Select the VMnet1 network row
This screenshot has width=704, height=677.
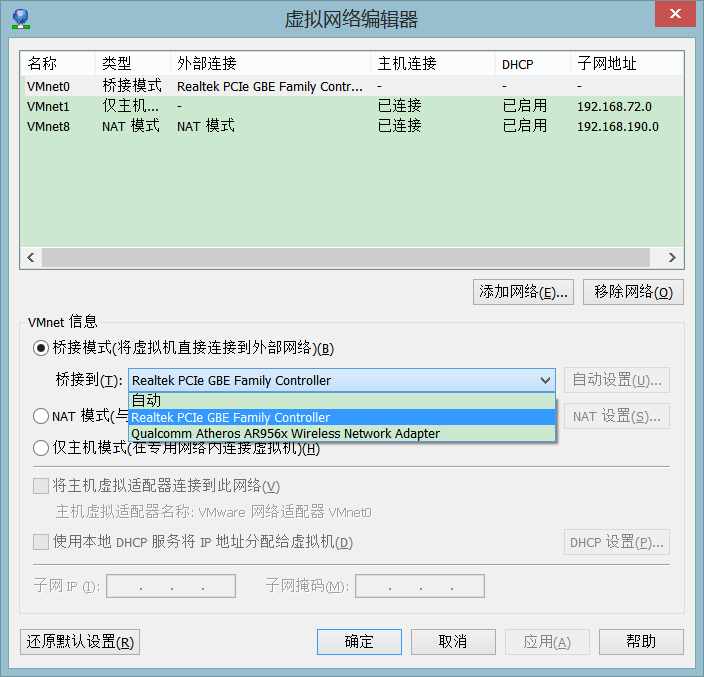pos(352,106)
